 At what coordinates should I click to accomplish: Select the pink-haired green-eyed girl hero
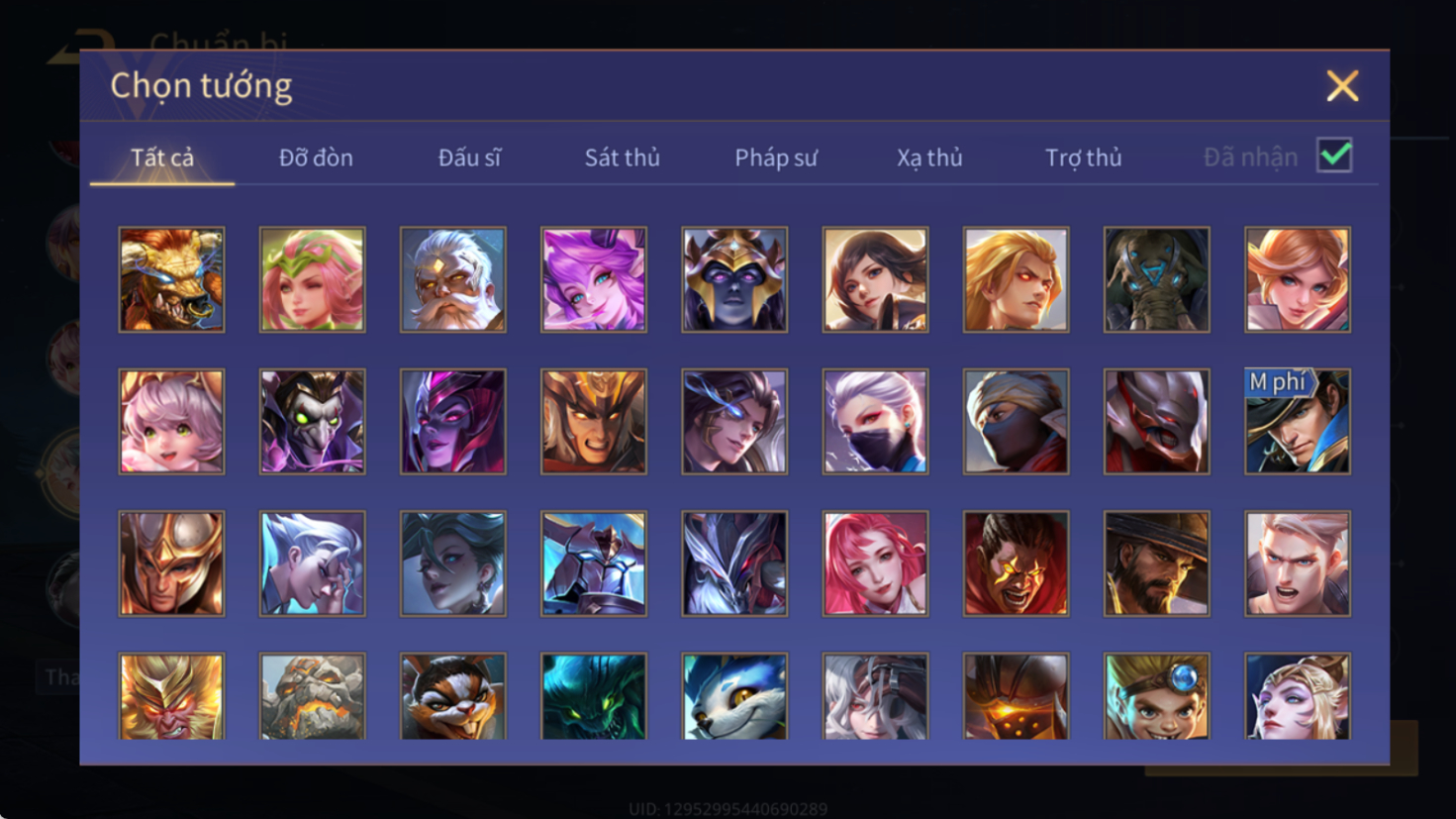pos(171,421)
